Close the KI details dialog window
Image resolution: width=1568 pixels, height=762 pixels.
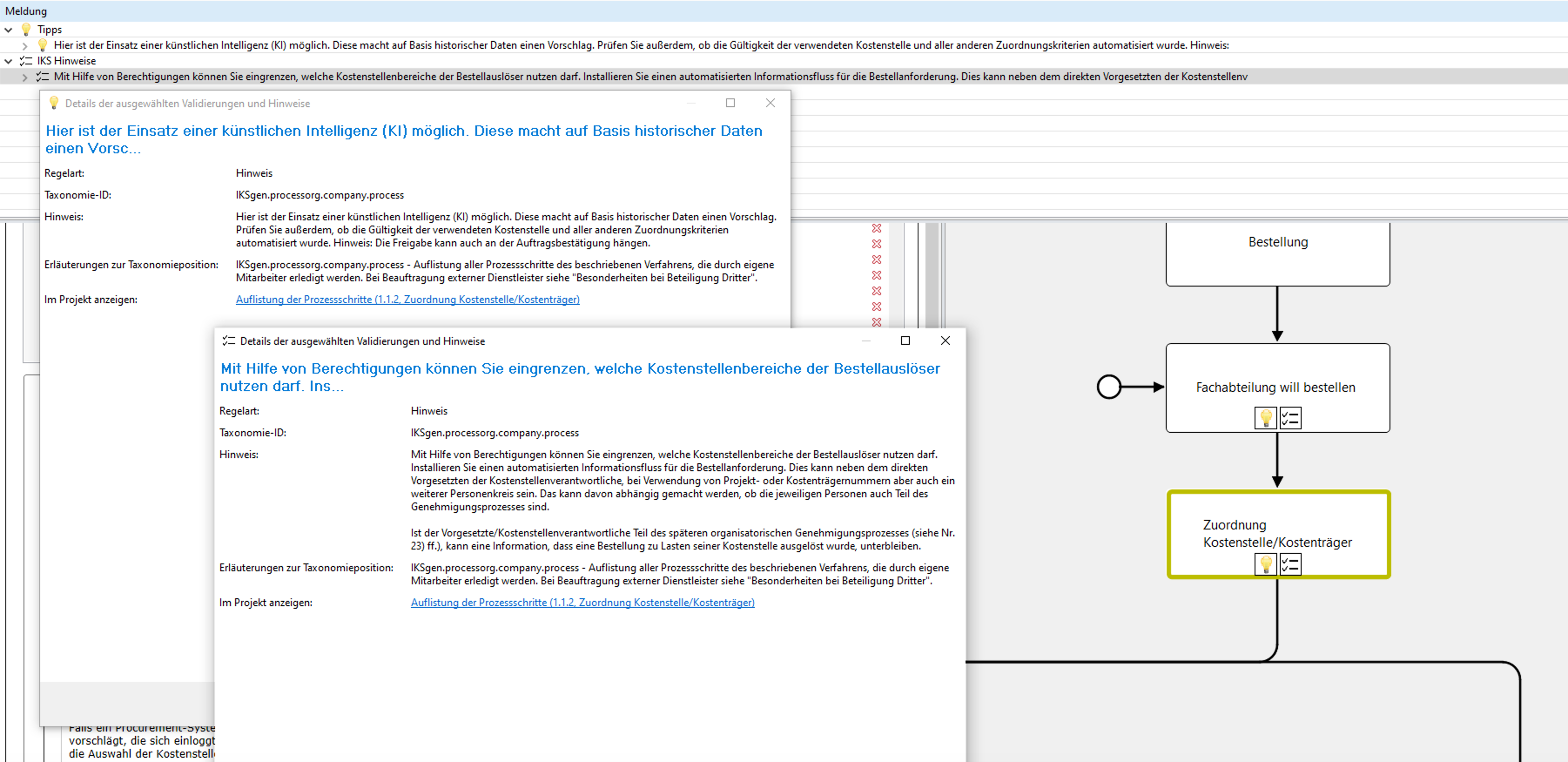tap(770, 103)
